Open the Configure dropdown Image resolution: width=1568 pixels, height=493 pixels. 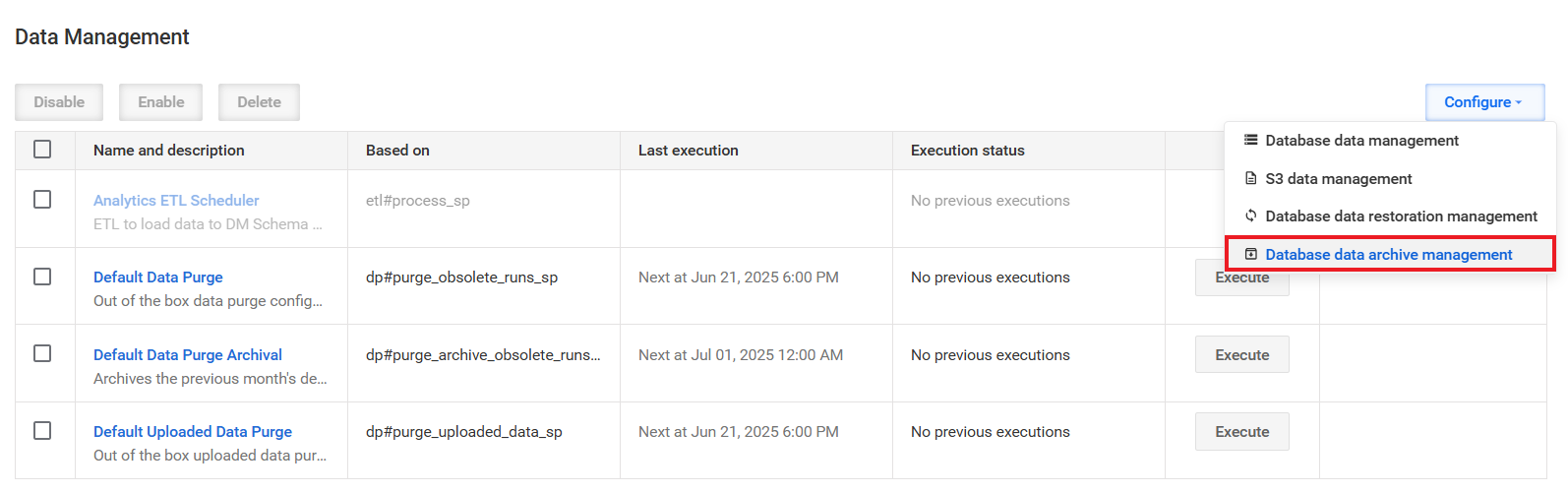coord(1484,102)
